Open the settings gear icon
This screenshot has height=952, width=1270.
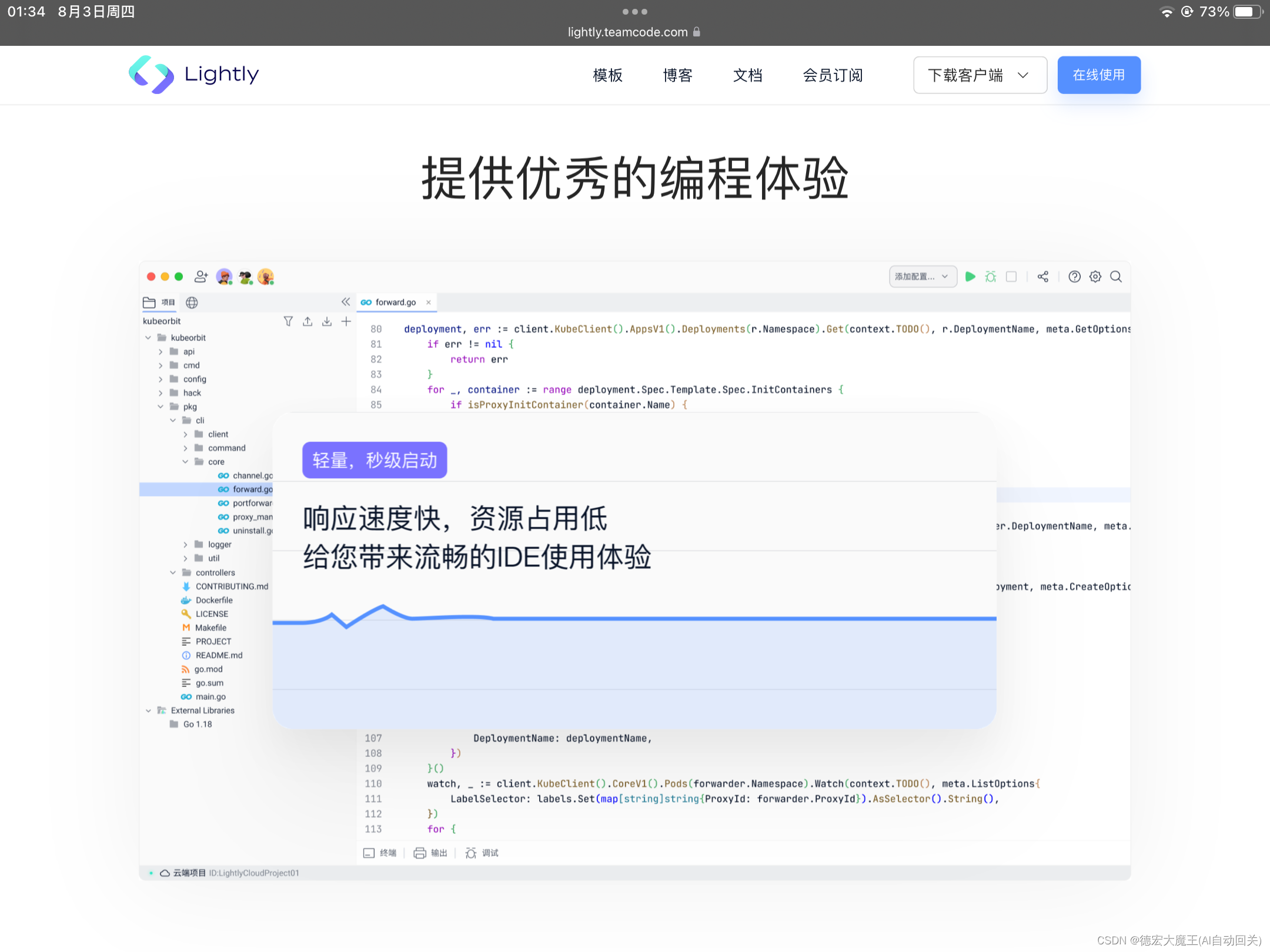click(1095, 276)
